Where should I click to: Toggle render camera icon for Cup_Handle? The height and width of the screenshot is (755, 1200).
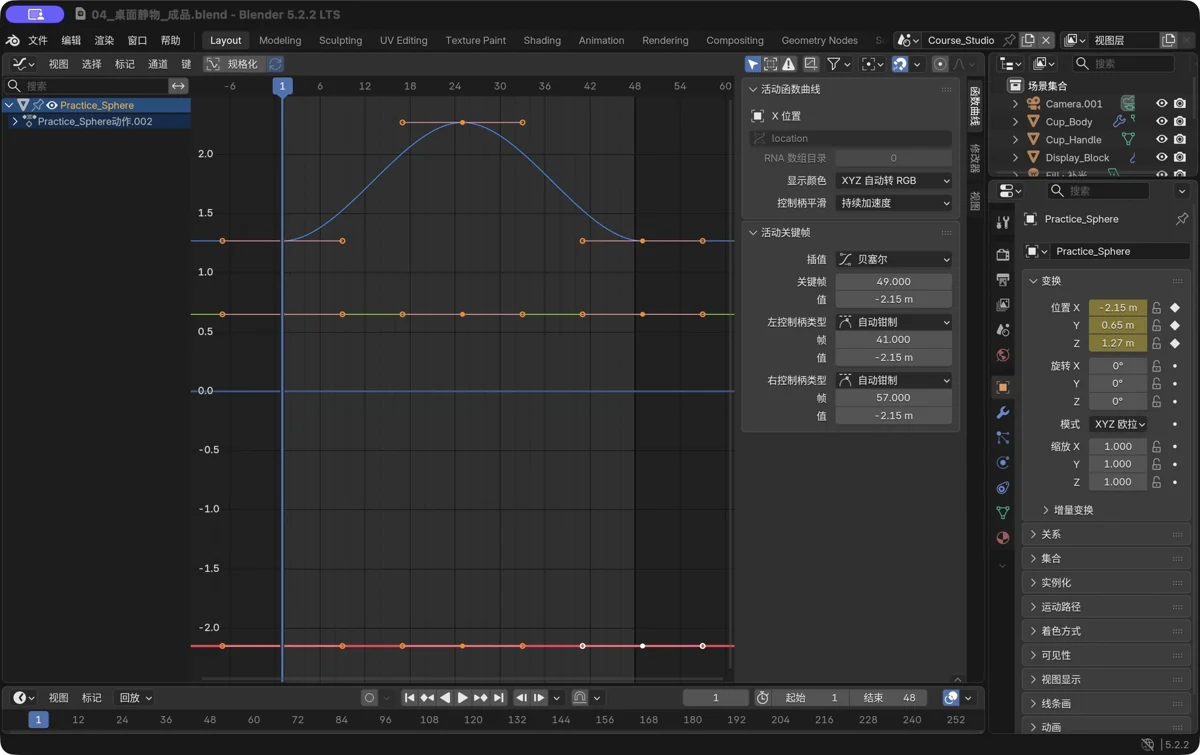[1180, 140]
